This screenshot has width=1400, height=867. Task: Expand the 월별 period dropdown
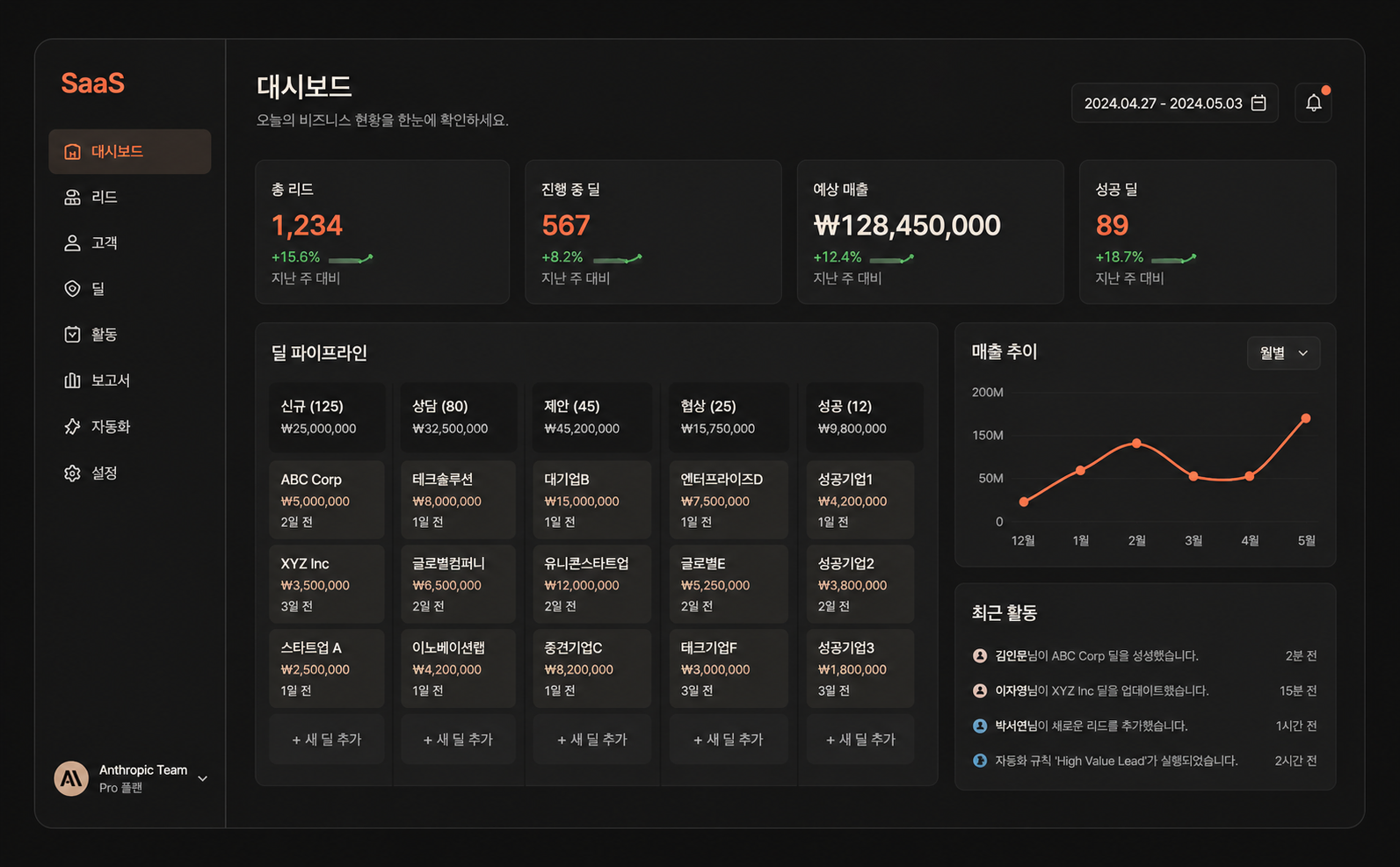pyautogui.click(x=1283, y=353)
